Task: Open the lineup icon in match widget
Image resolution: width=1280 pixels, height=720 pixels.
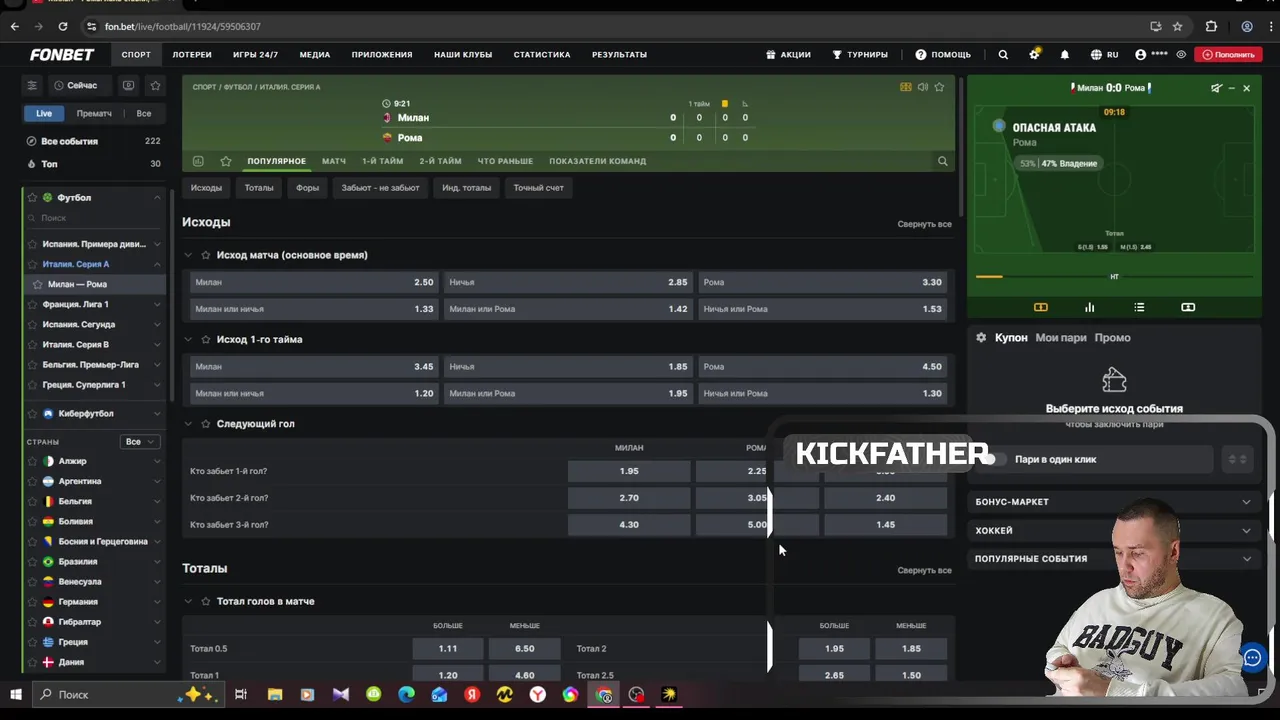Action: (1188, 307)
